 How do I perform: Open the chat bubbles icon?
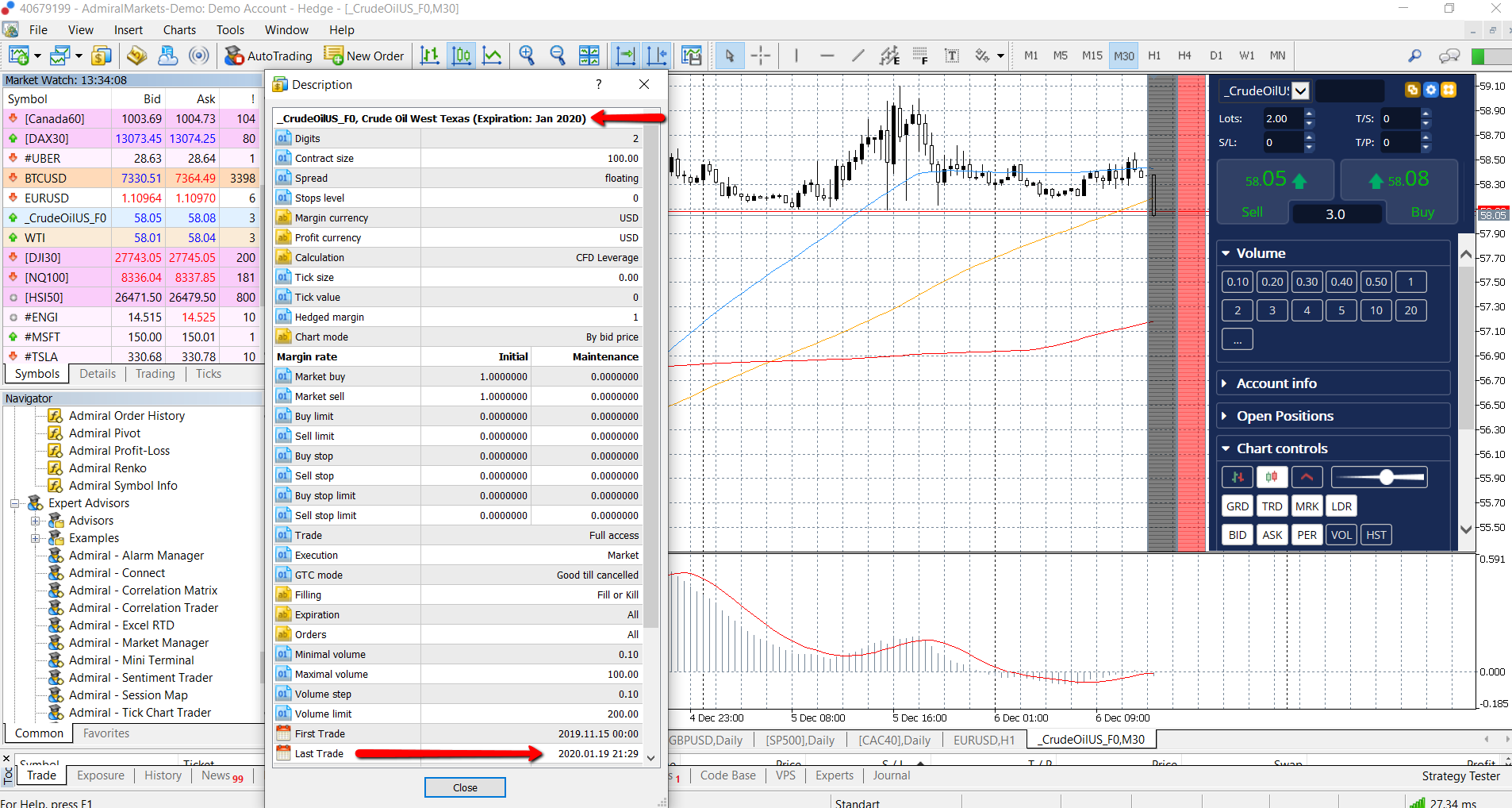click(1449, 56)
